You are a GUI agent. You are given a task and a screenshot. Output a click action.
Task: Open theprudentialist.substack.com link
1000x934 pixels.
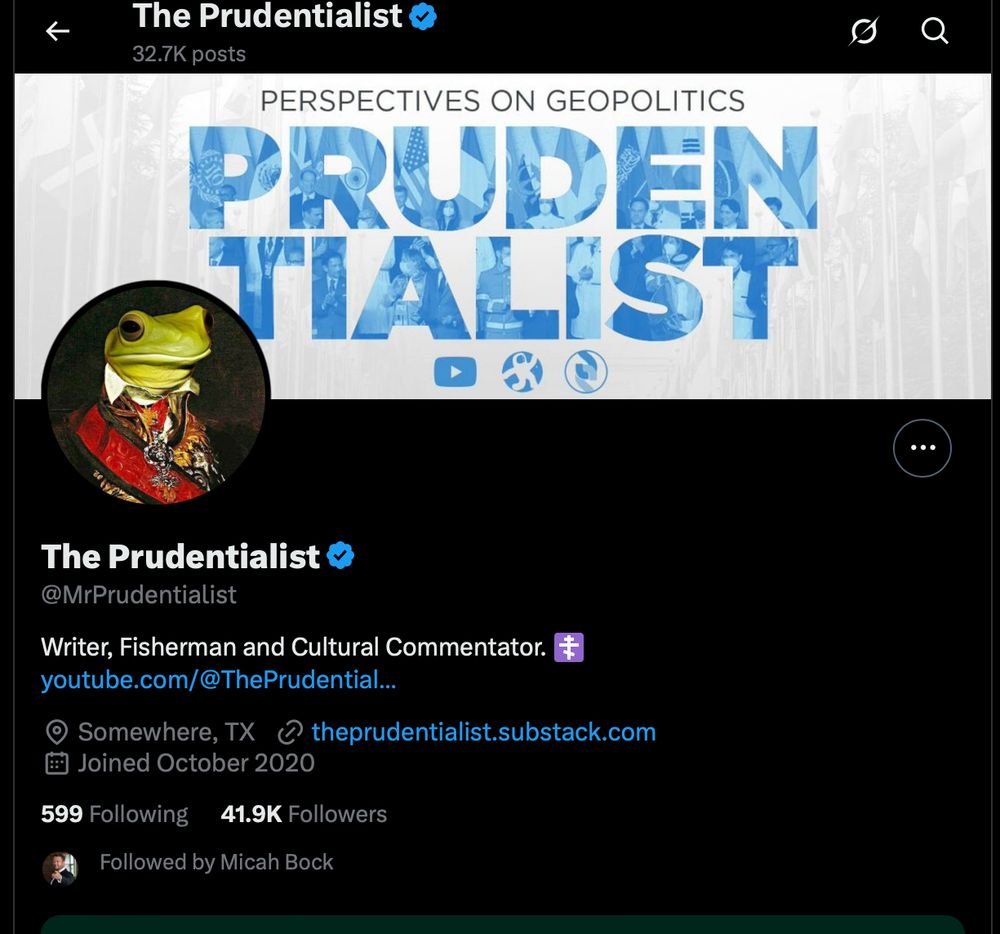click(x=483, y=732)
